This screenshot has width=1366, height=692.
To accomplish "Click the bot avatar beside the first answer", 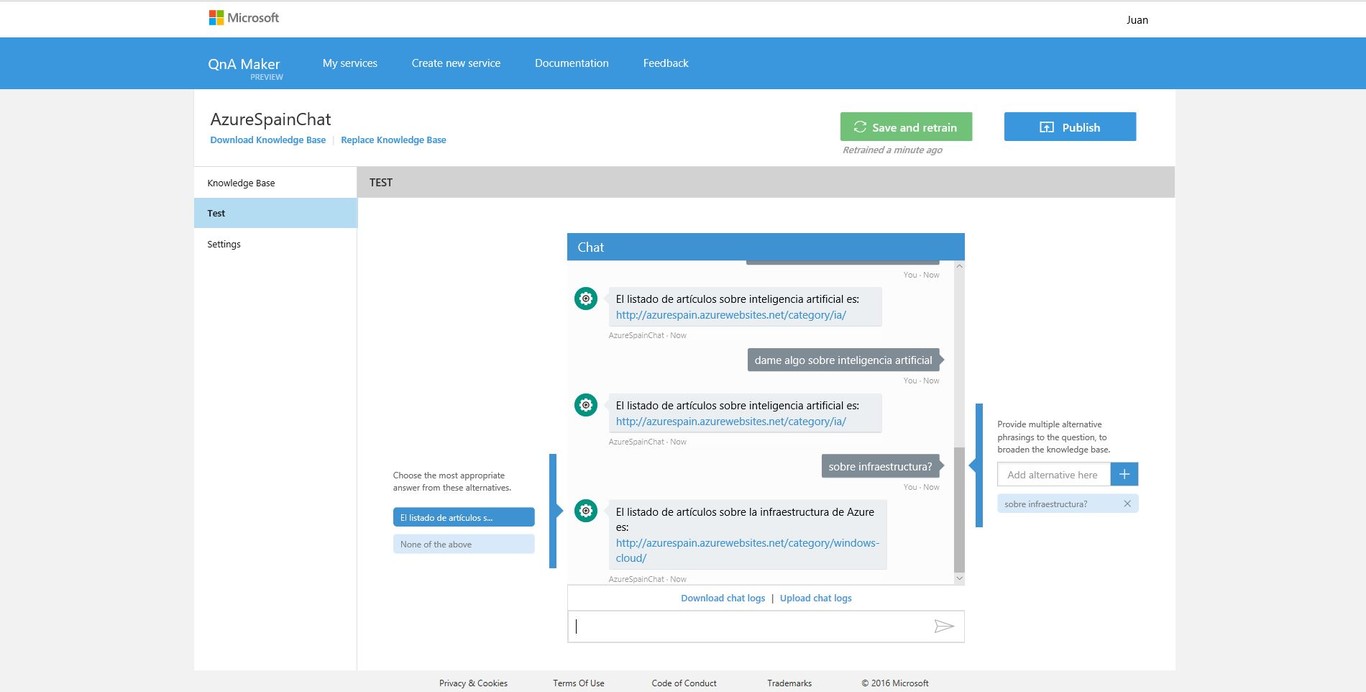I will [585, 298].
